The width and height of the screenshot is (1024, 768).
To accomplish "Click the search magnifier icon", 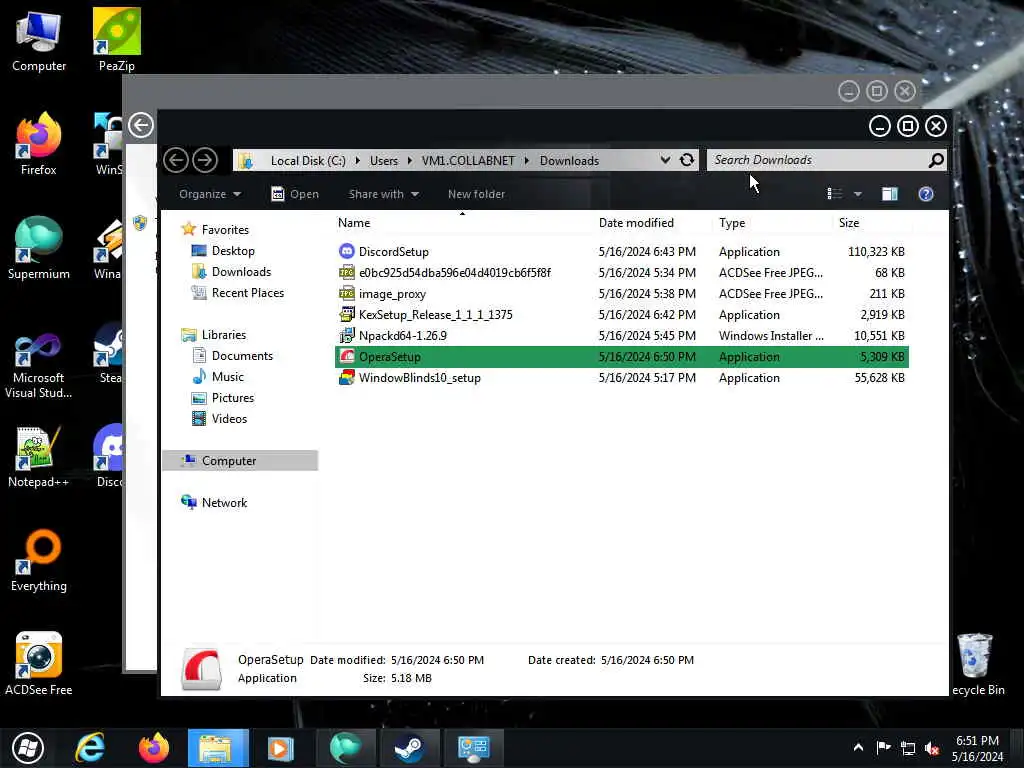I will click(936, 160).
